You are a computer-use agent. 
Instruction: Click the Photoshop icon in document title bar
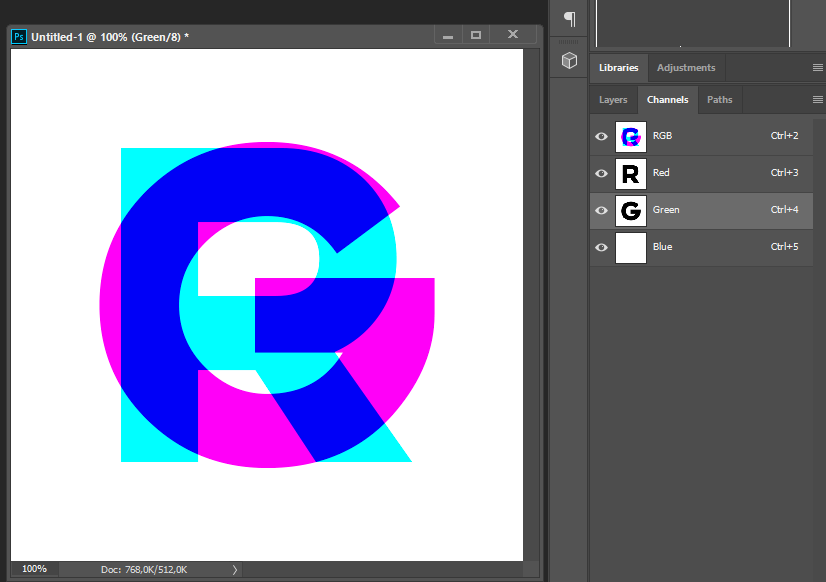click(x=19, y=36)
